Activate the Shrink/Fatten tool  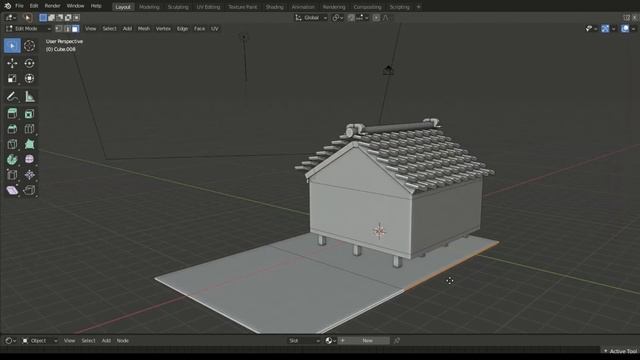(x=29, y=175)
